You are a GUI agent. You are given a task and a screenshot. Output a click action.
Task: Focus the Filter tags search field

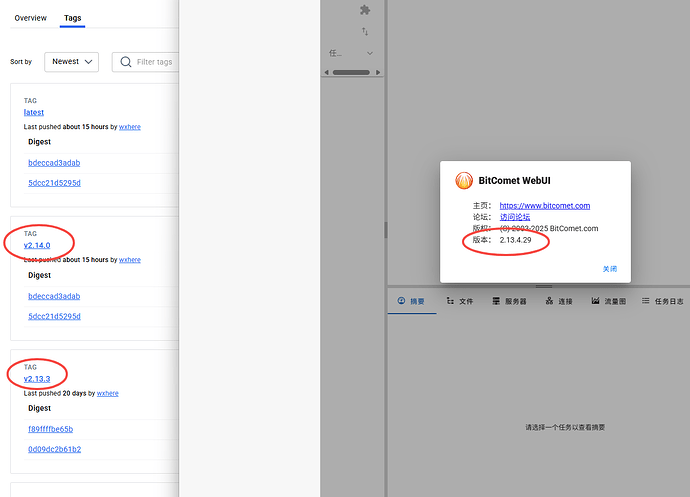click(145, 62)
